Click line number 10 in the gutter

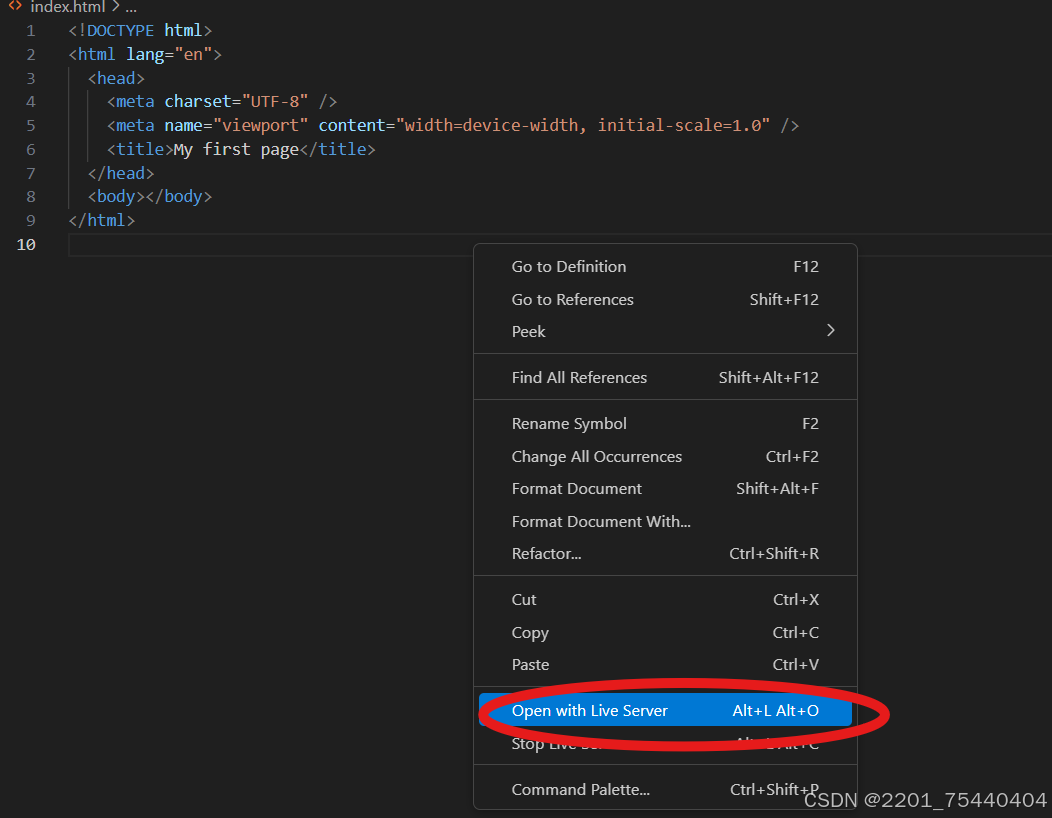[26, 244]
